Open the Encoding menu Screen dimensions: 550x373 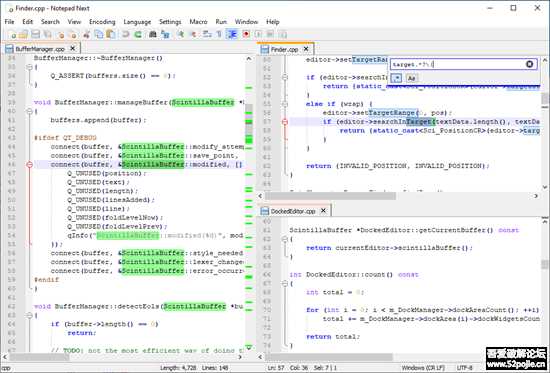(102, 22)
